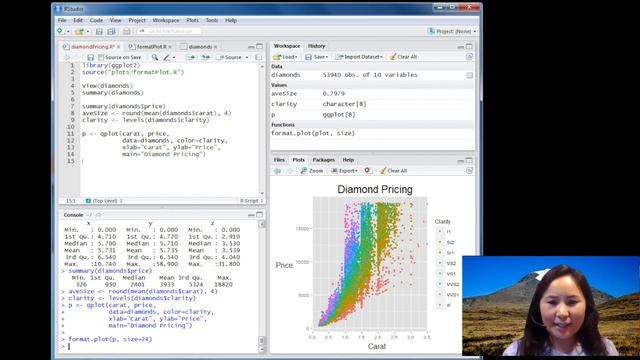Toggle the Source on Save checkbox

click(101, 58)
